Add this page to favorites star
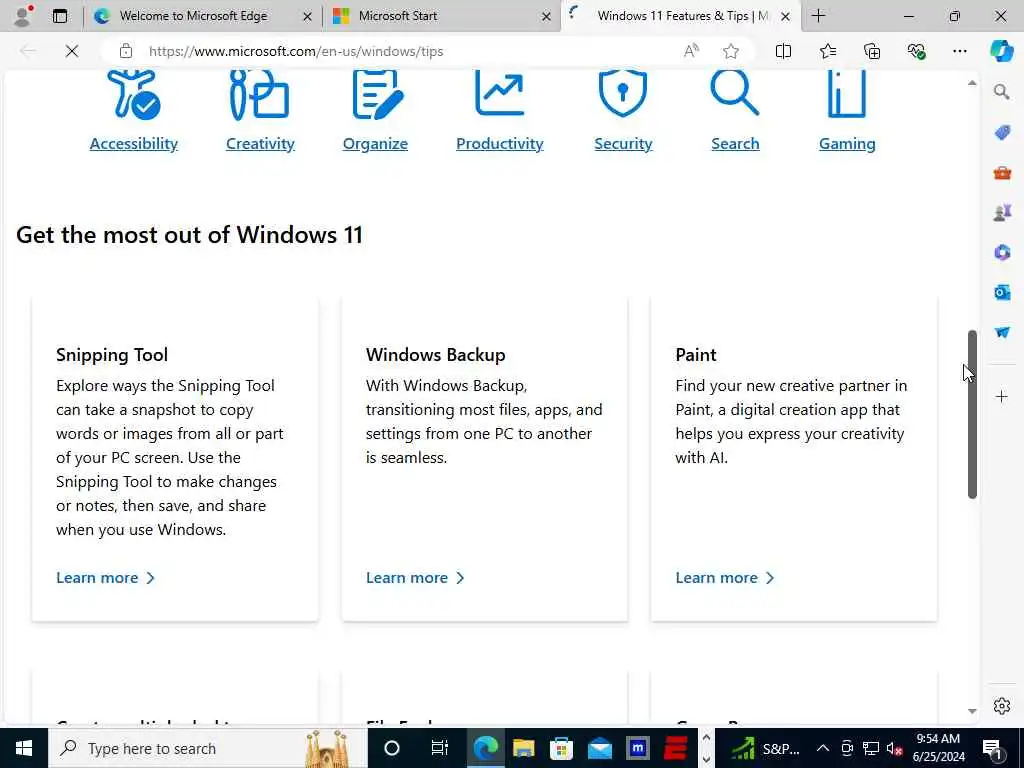1024x768 pixels. click(x=731, y=51)
